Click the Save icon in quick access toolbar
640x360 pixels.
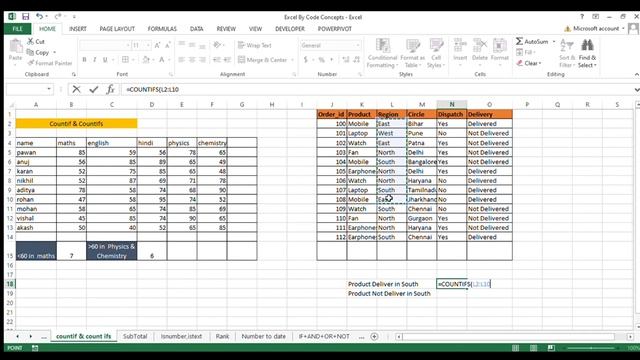25,17
